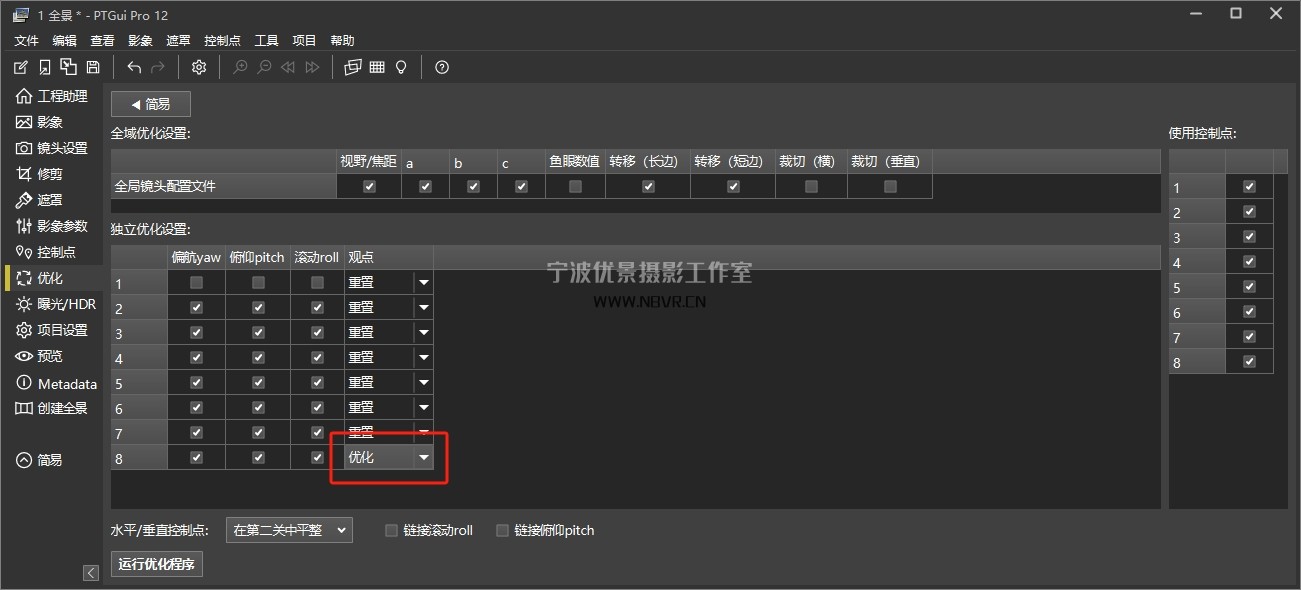Click the ◀ 简易 button at top

pyautogui.click(x=150, y=104)
